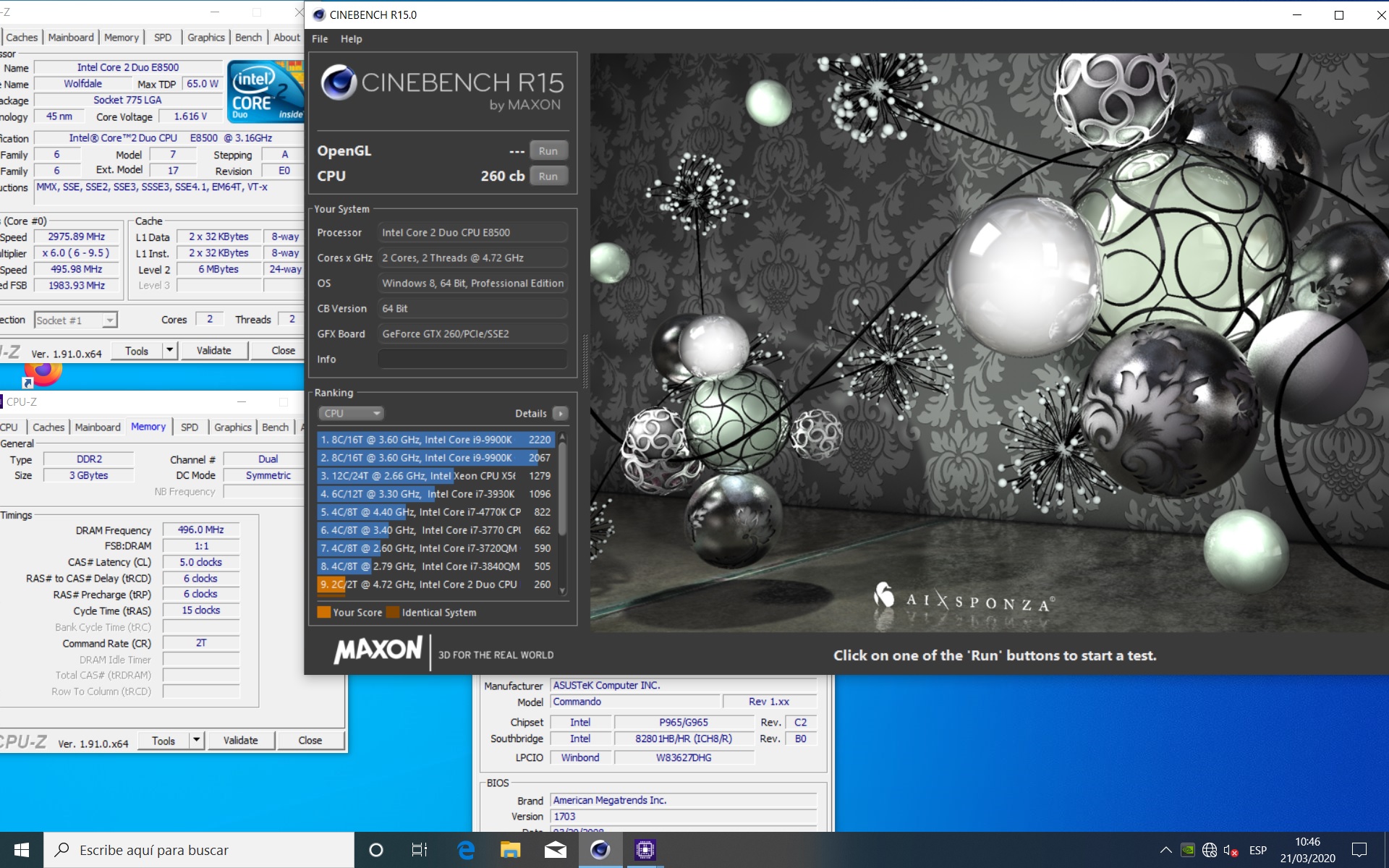1389x868 pixels.
Task: Open Bench tab in lower CPU-Z window
Action: pos(275,427)
